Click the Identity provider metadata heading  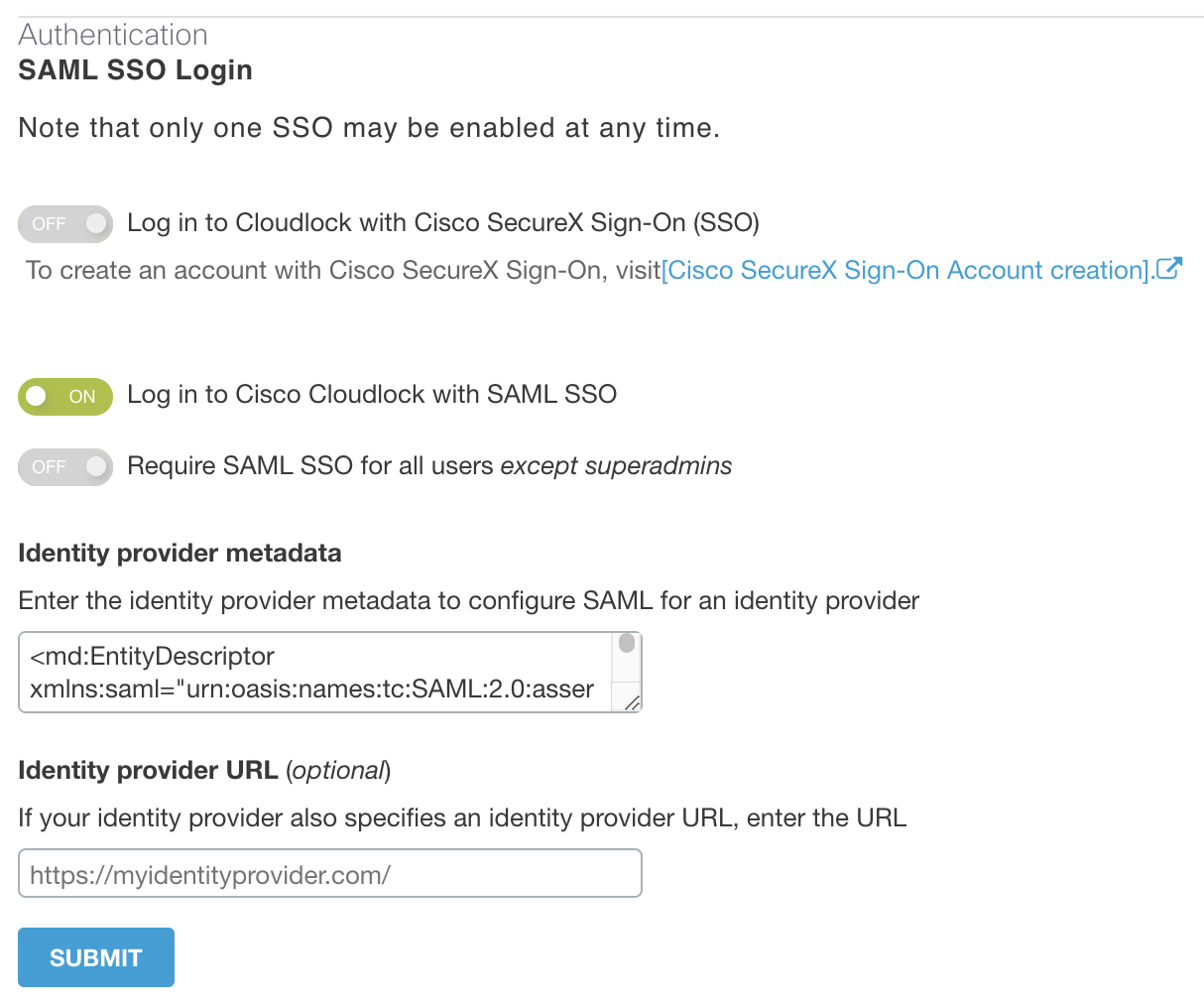click(180, 553)
